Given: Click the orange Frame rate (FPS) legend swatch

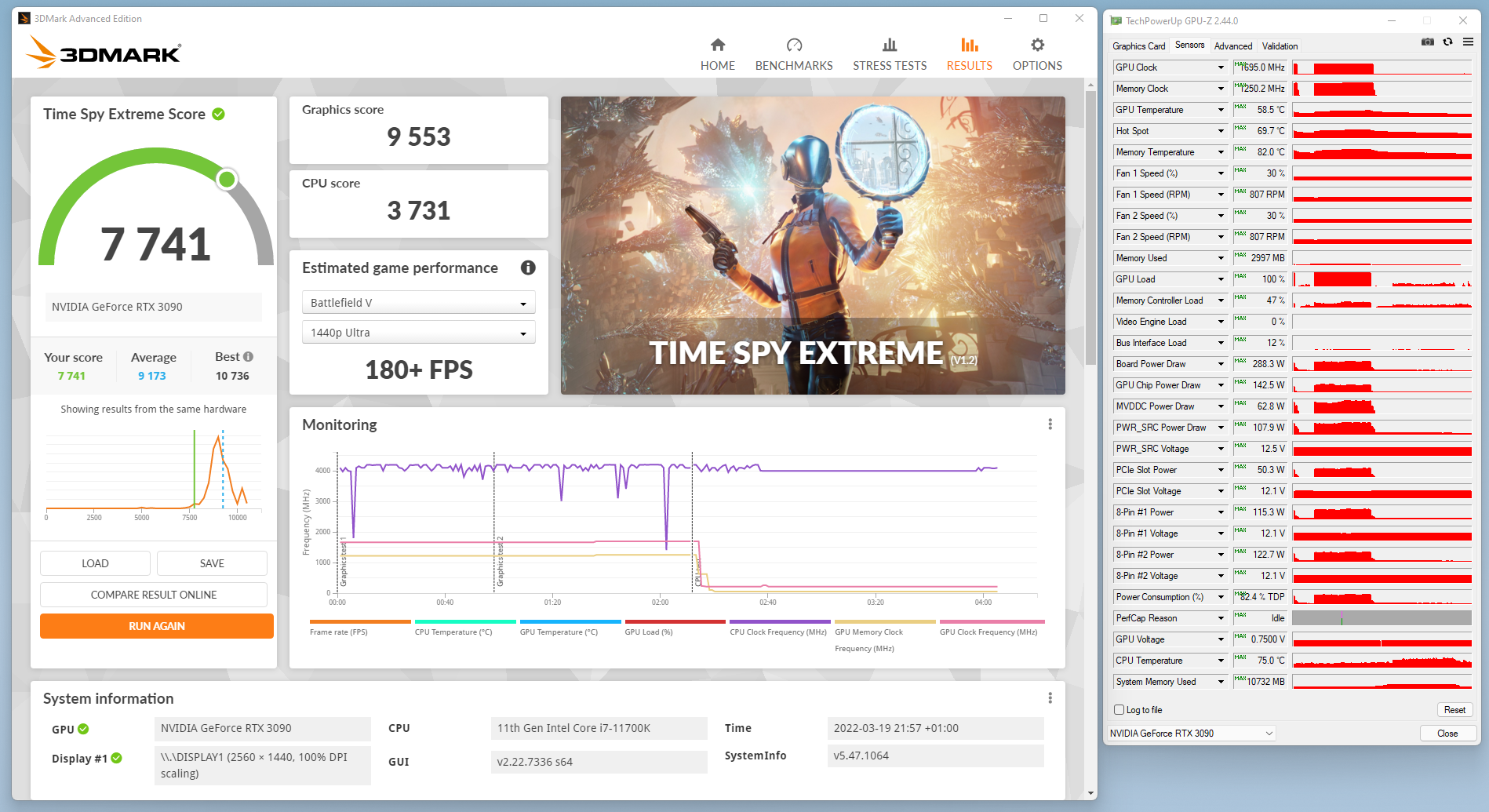Looking at the screenshot, I should [x=360, y=621].
